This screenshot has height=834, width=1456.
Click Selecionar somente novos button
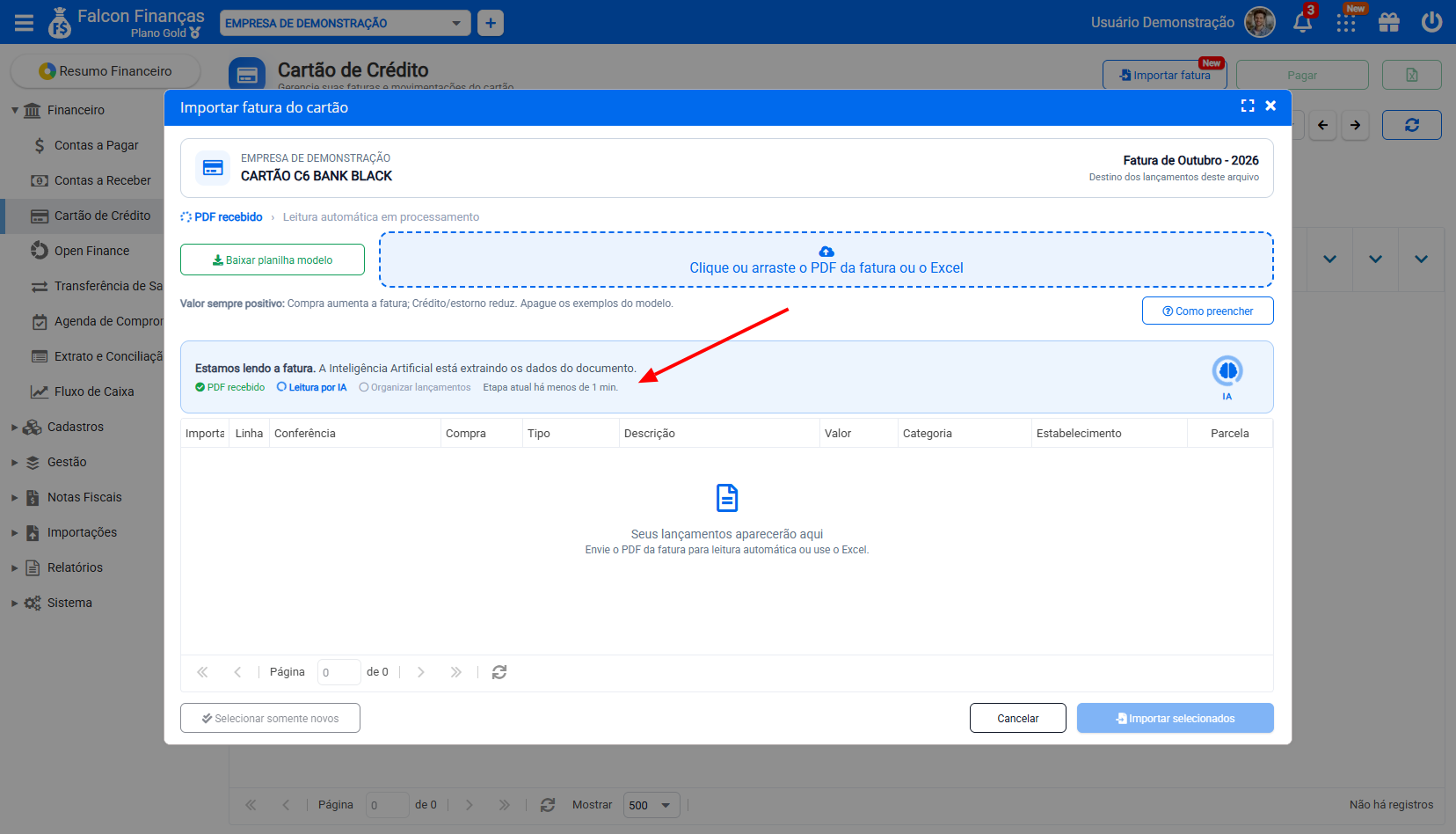270,718
